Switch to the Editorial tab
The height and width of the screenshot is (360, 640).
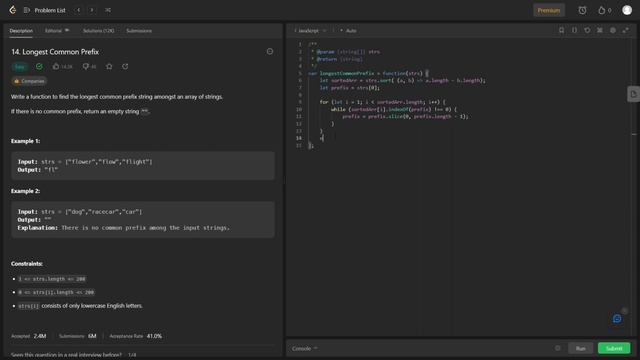57,31
